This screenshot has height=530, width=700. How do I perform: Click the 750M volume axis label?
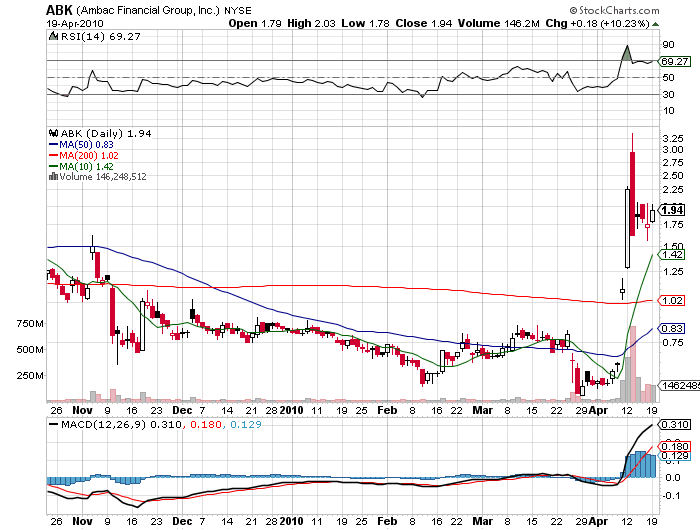30,323
